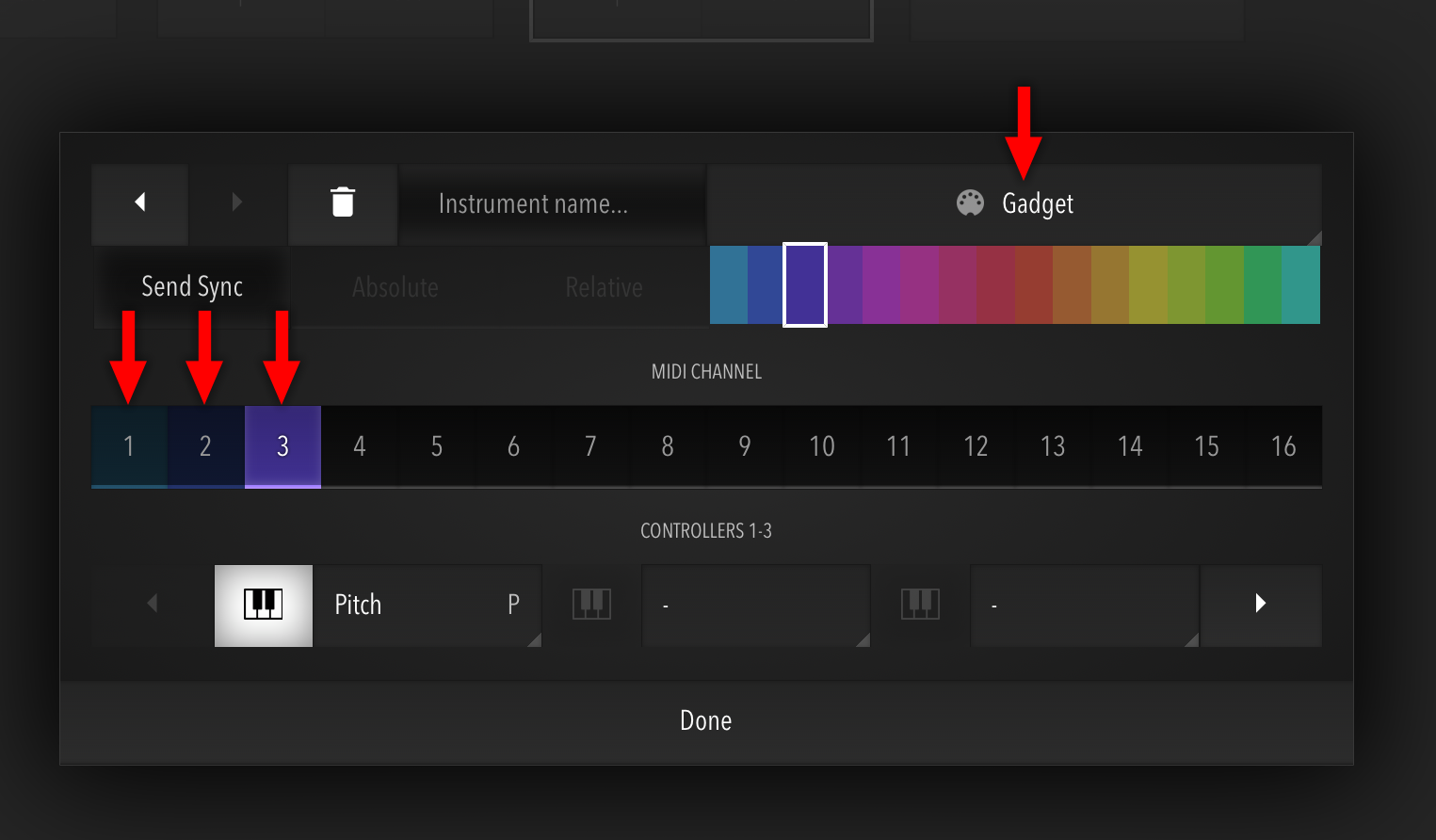Pick the twelfth swatch in the color strip
Screen dimensions: 1436x840
point(1149,285)
